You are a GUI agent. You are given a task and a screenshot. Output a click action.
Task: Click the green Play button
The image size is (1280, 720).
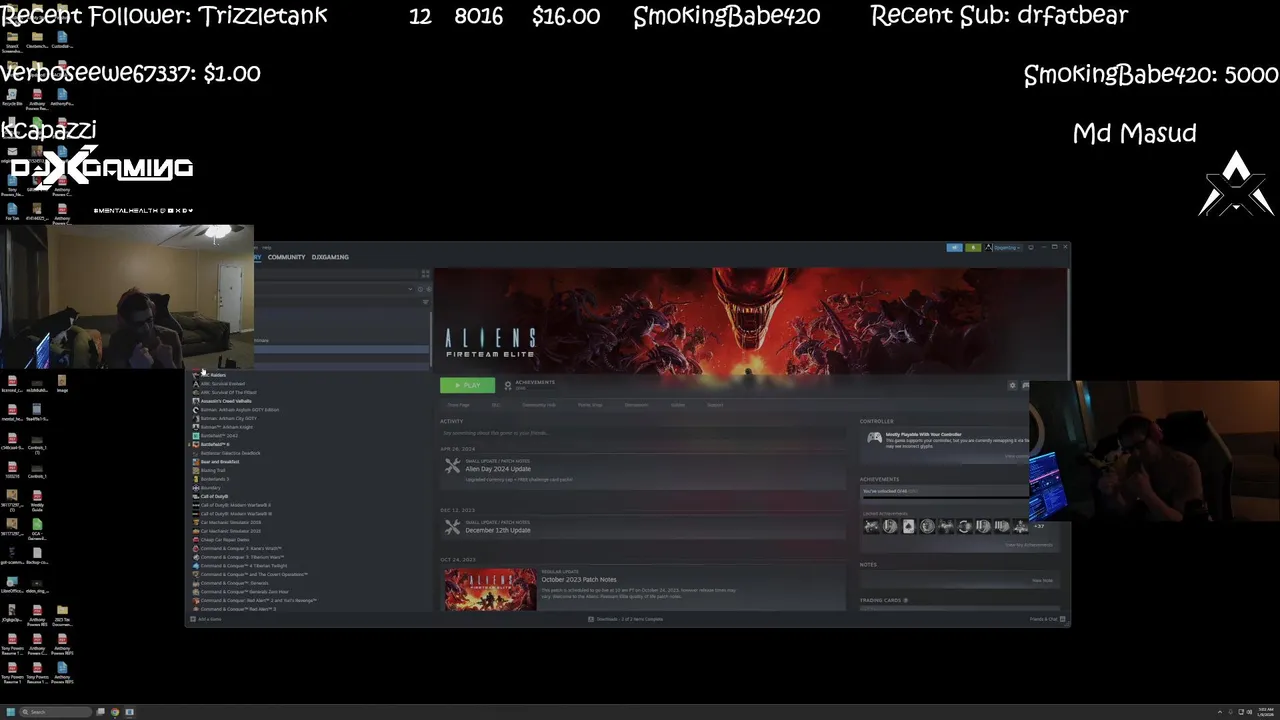pos(467,385)
